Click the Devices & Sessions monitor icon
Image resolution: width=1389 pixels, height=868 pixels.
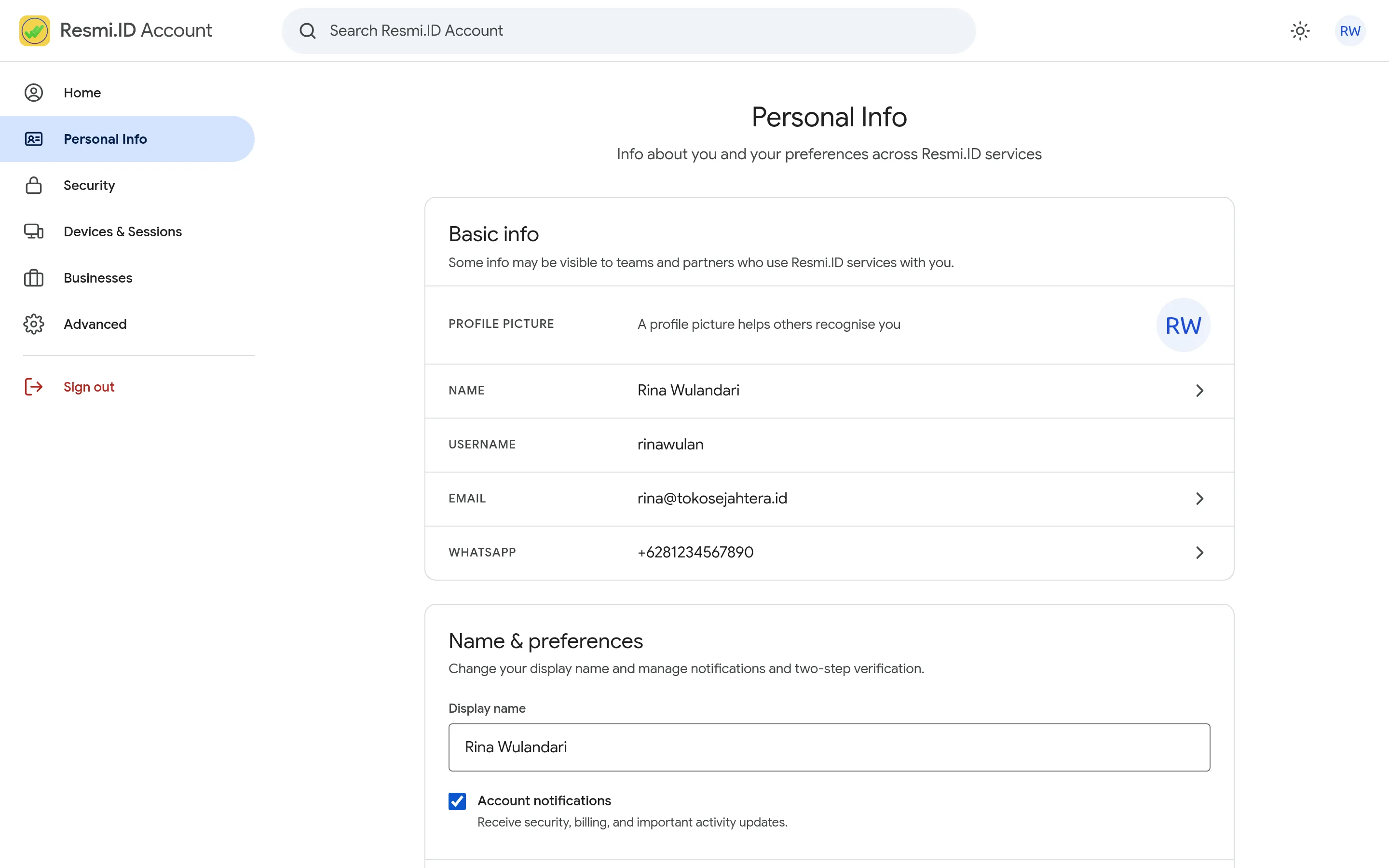coord(34,231)
